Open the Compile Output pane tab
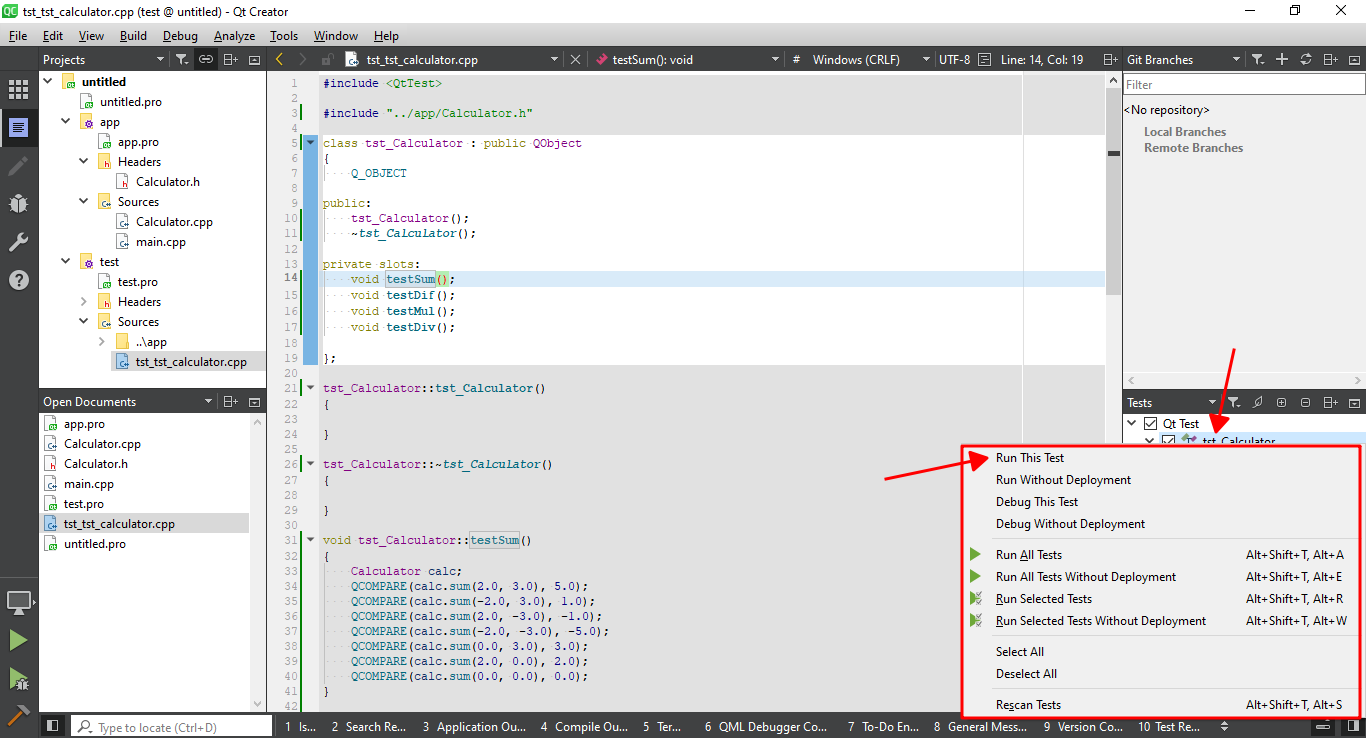1366x738 pixels. pos(585,727)
